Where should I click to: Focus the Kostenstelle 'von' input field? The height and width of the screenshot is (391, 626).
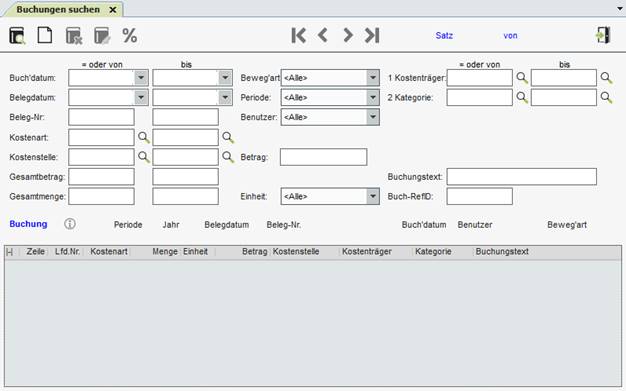click(101, 157)
